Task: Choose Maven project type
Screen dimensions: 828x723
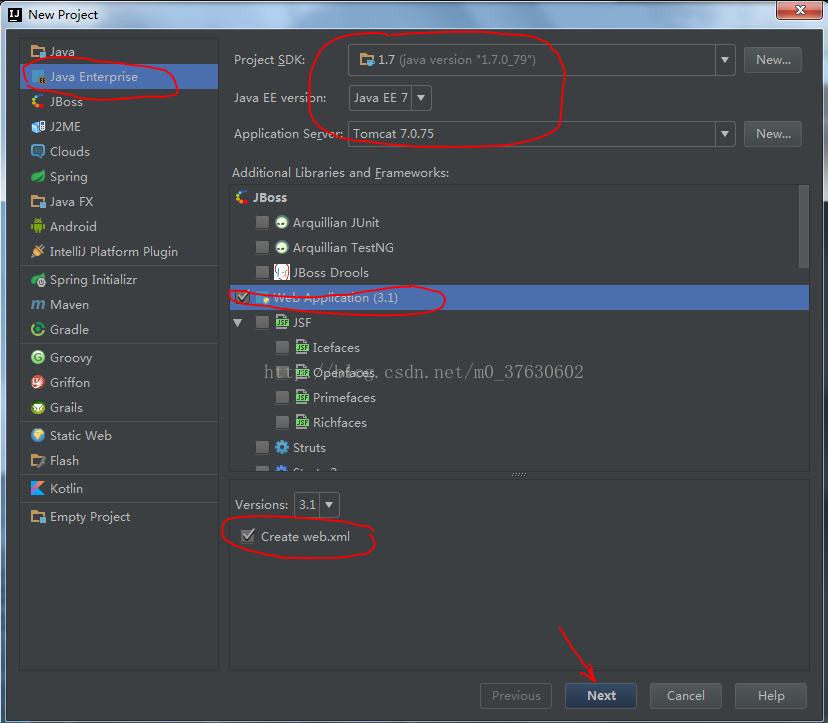Action: [x=119, y=305]
